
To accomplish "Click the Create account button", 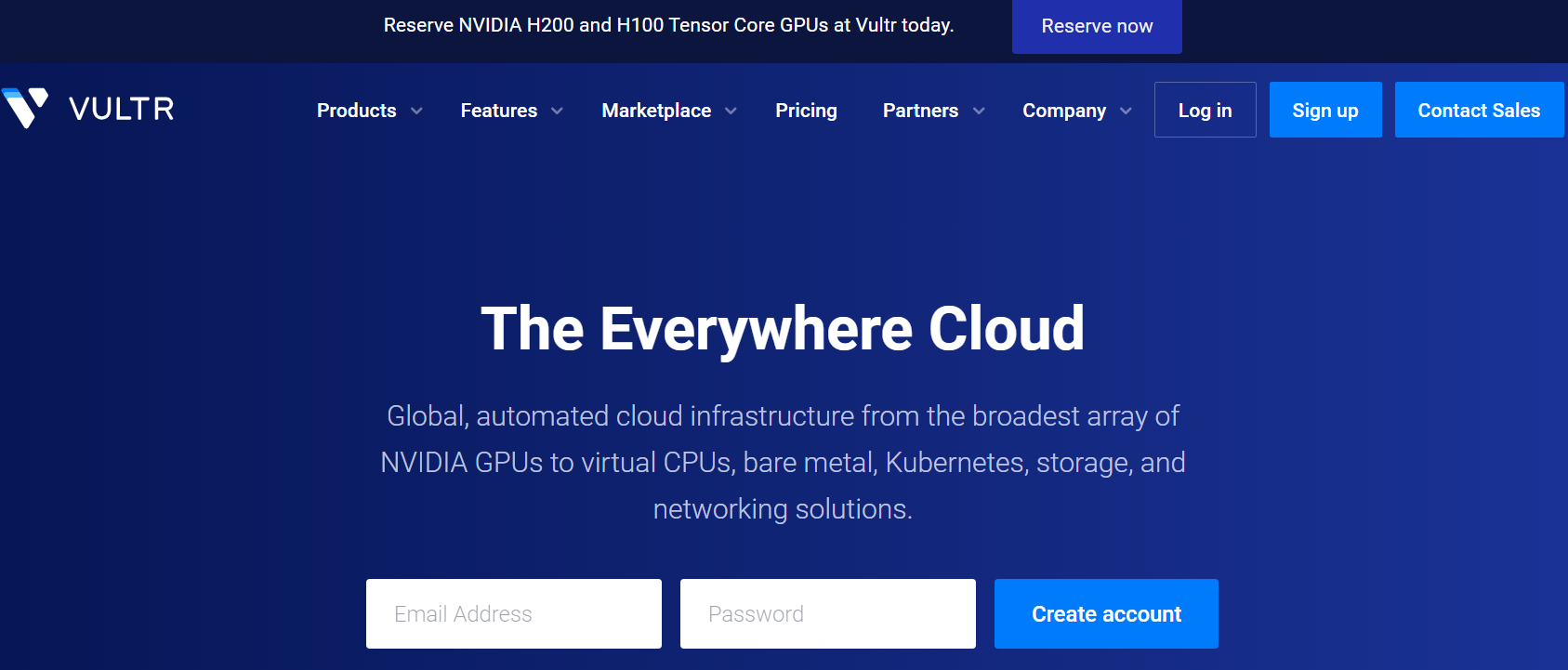I will 1106,613.
